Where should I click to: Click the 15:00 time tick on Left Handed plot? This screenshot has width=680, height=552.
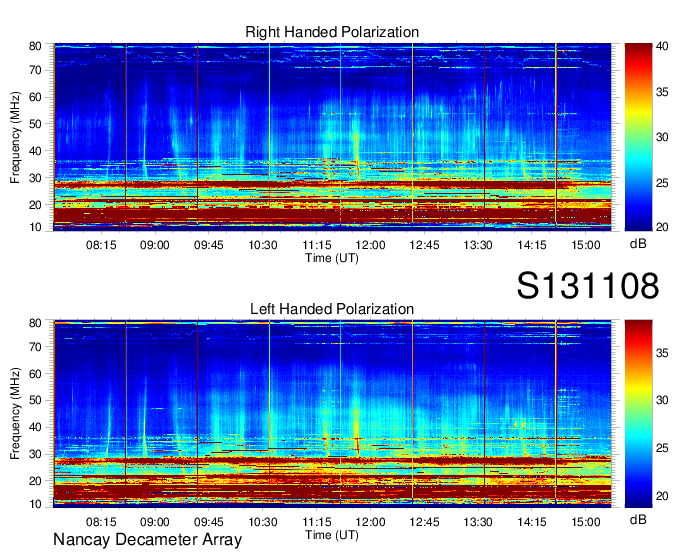click(x=586, y=522)
